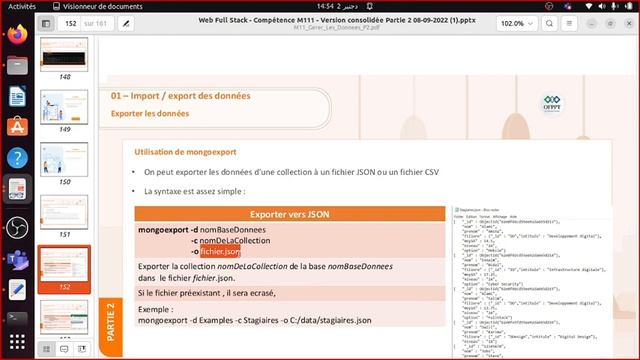This screenshot has height=360, width=640.
Task: Focus the document viewer dock icon
Action: point(17,189)
